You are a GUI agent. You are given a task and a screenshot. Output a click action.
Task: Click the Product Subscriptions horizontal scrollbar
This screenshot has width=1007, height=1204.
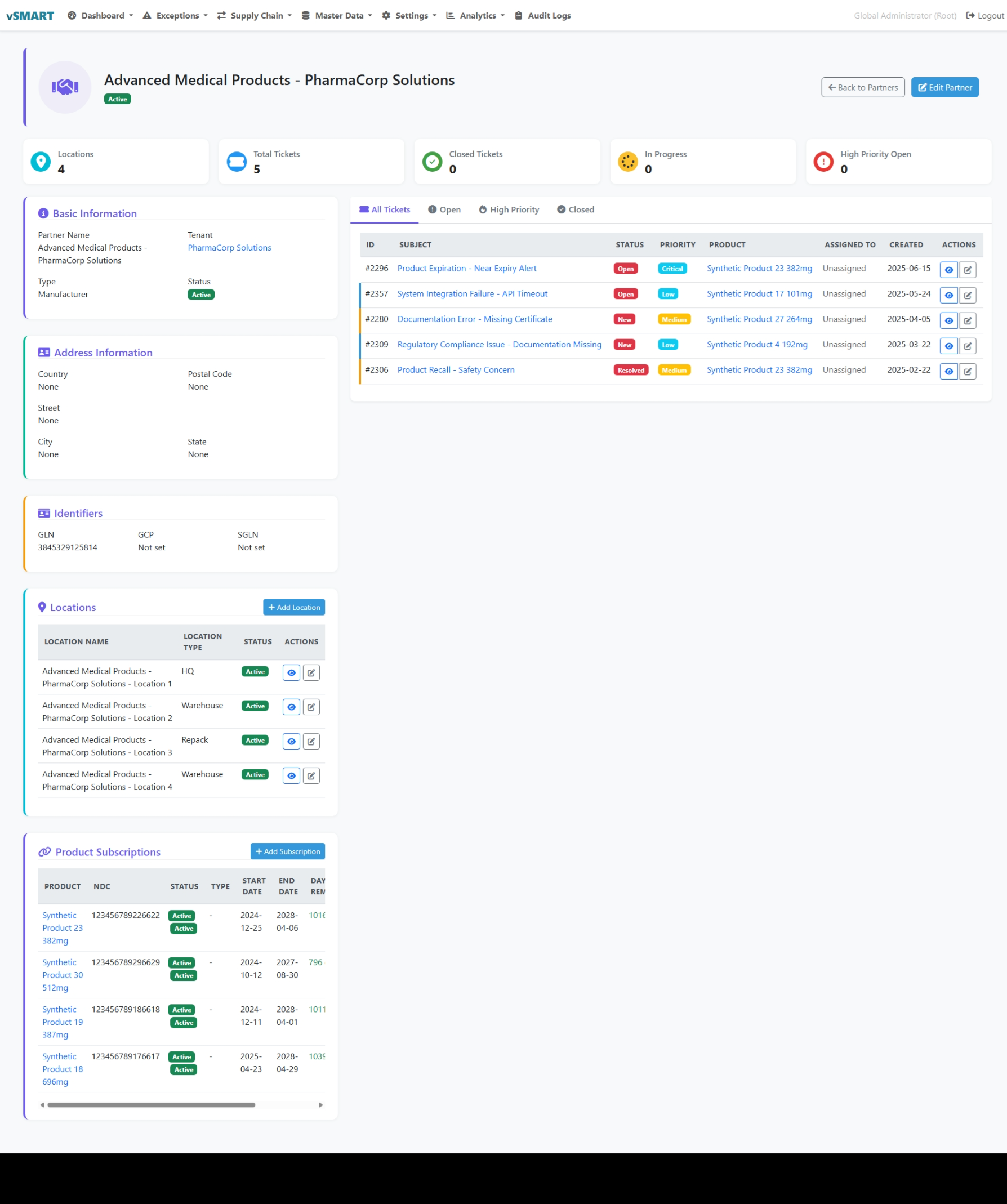coord(152,1105)
